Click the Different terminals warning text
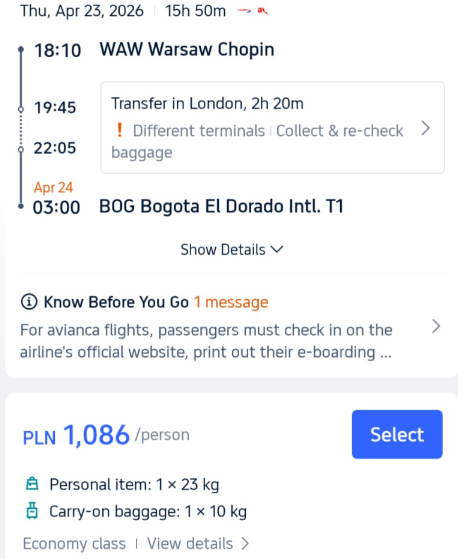Image resolution: width=467 pixels, height=559 pixels. pos(199,131)
